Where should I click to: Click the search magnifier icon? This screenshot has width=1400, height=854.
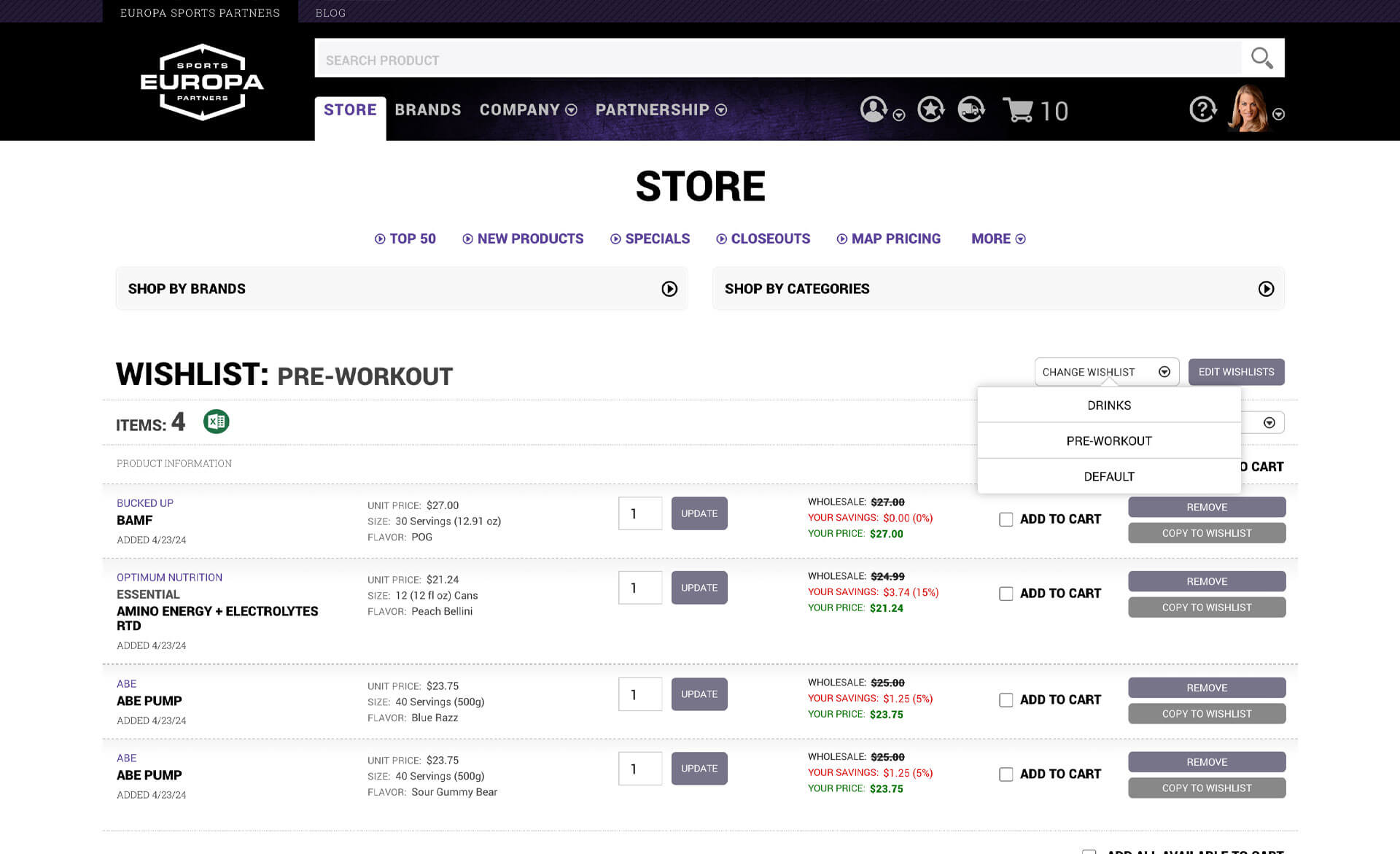(x=1261, y=58)
